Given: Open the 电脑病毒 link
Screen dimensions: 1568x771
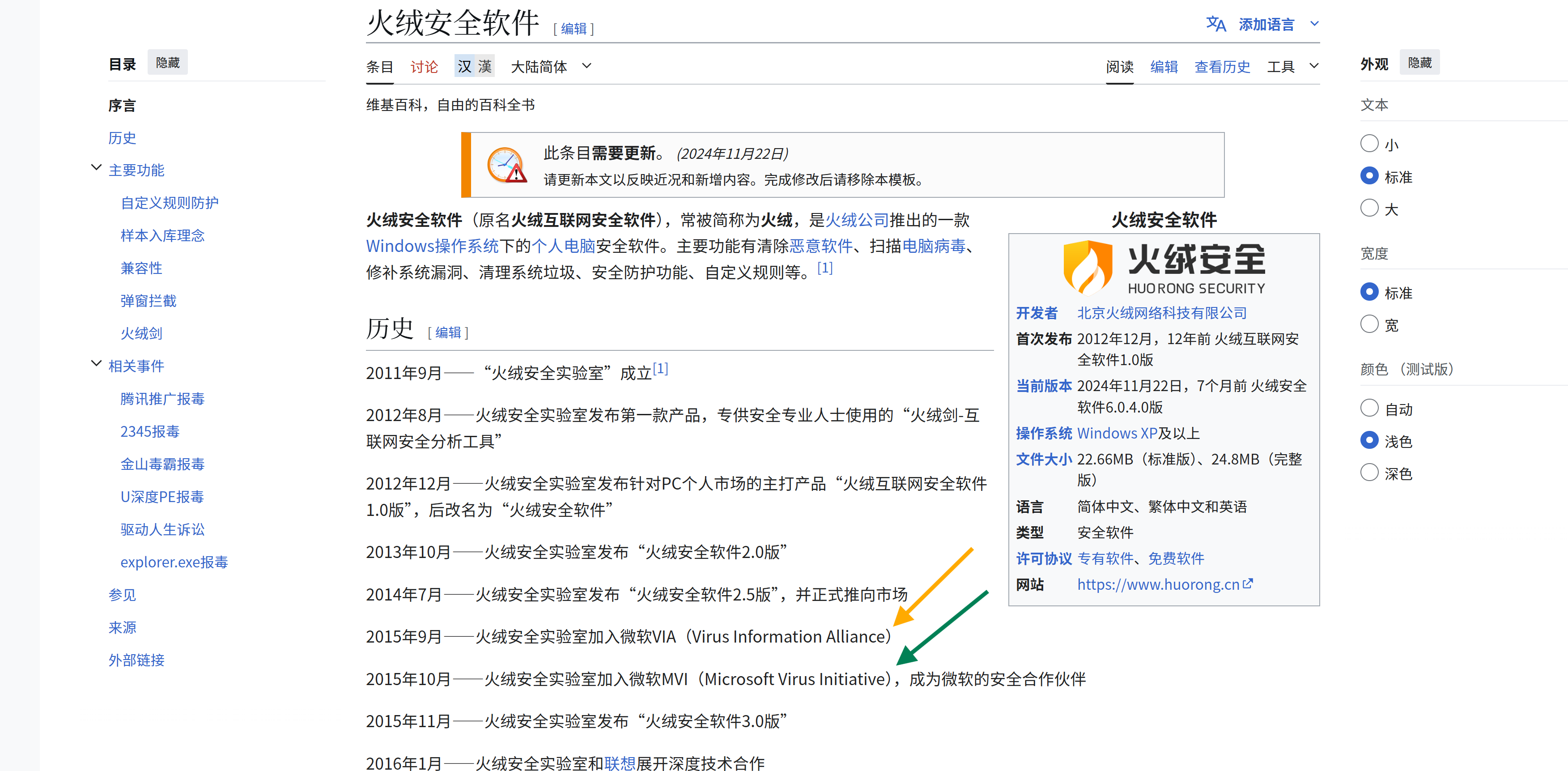Looking at the screenshot, I should (934, 245).
